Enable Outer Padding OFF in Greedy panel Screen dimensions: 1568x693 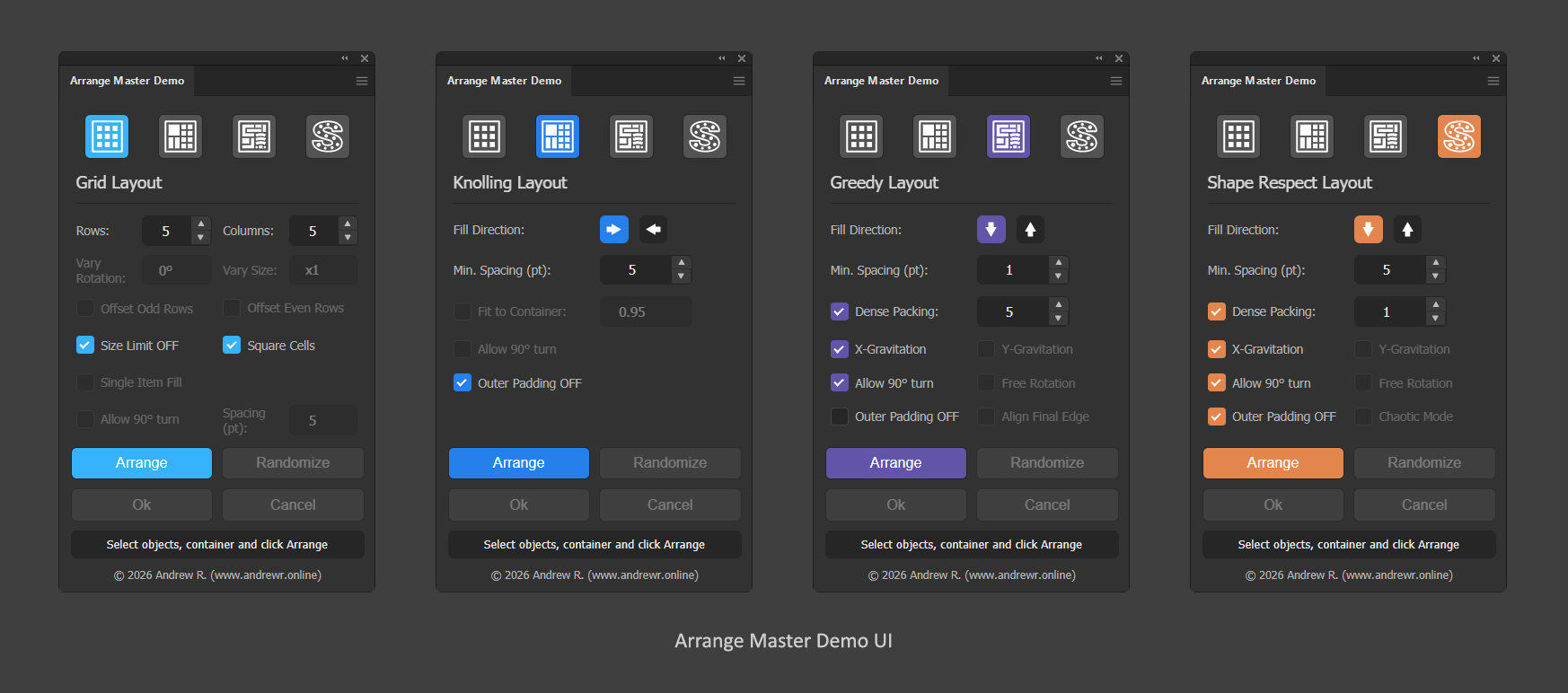(x=840, y=417)
